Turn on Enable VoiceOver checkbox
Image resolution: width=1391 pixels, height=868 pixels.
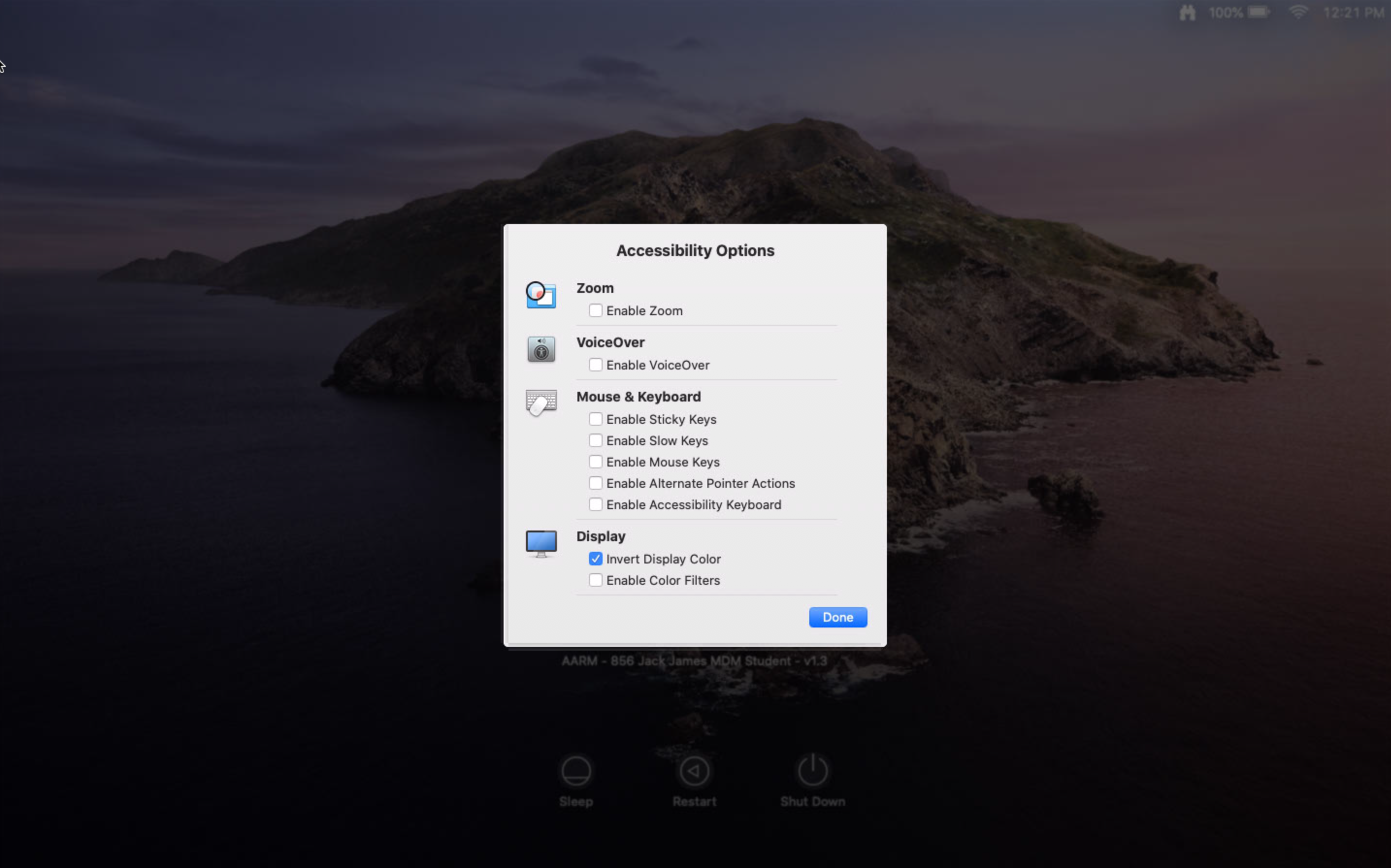(596, 365)
